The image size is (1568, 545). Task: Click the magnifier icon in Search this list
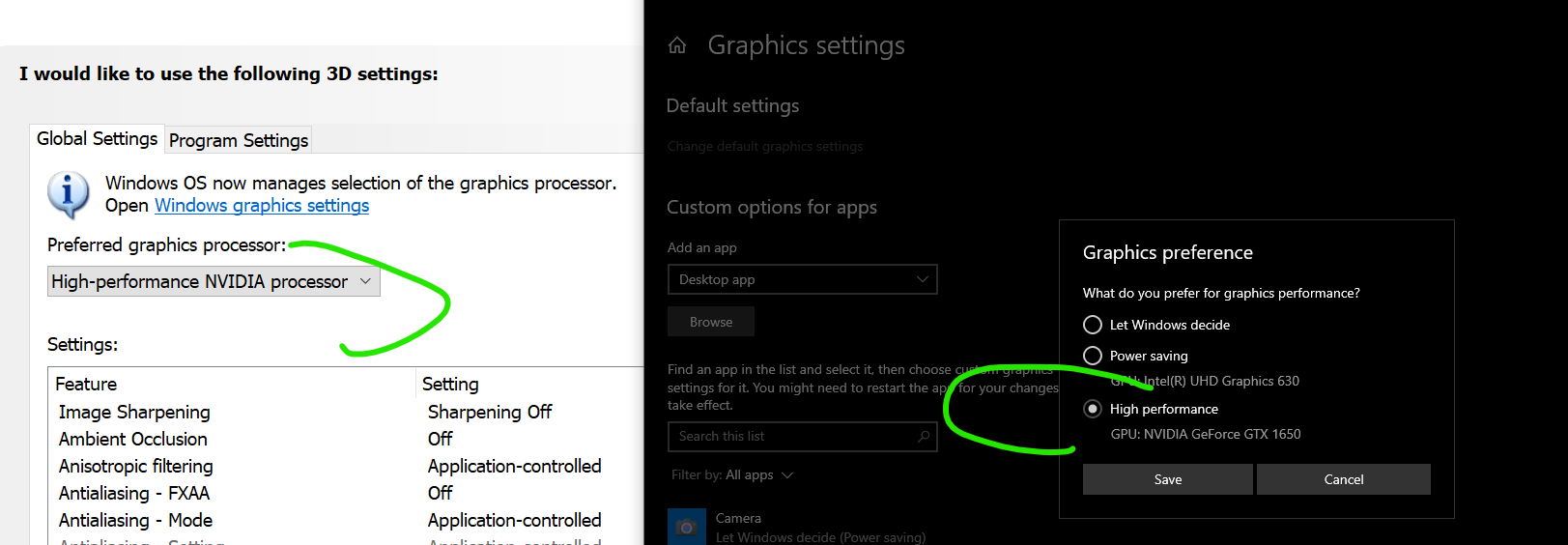[x=924, y=437]
